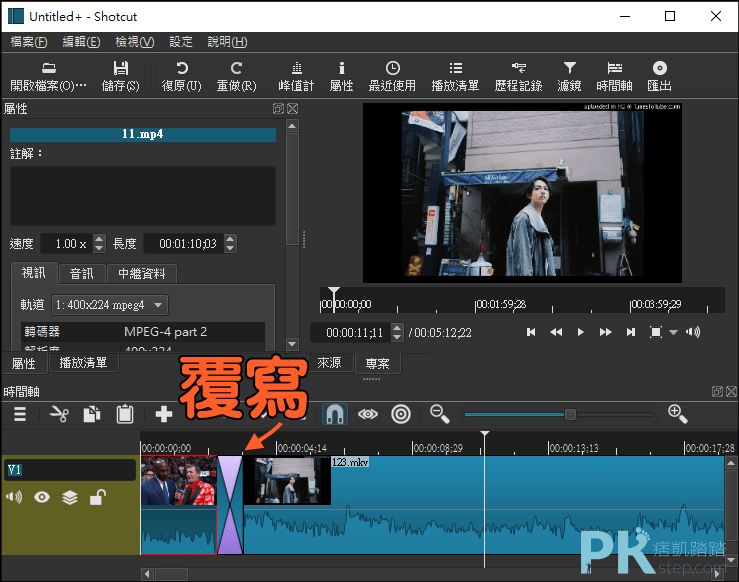
Task: Switch to the 音訊 audio tab
Action: 82,274
